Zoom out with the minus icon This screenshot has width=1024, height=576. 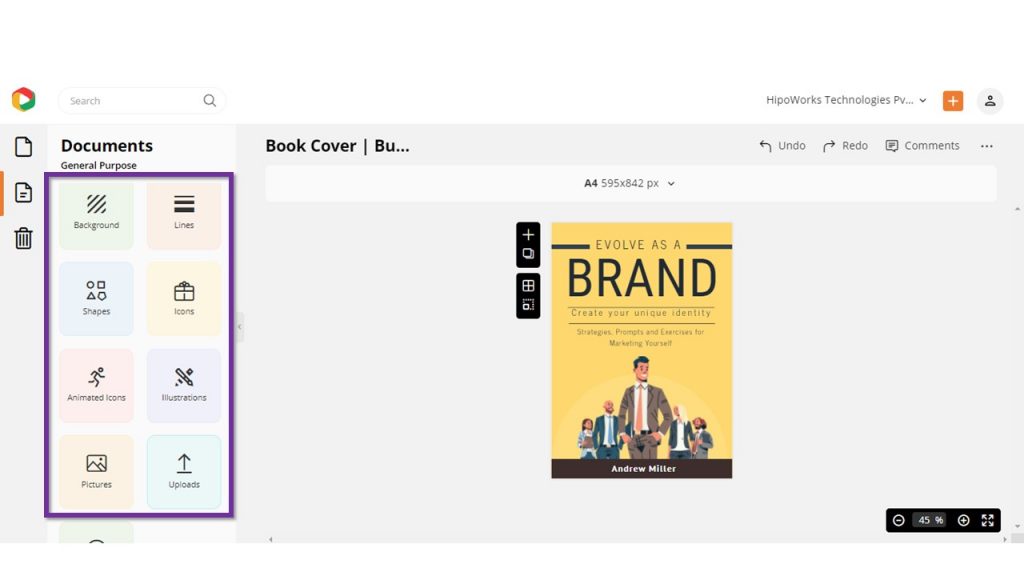(x=899, y=520)
